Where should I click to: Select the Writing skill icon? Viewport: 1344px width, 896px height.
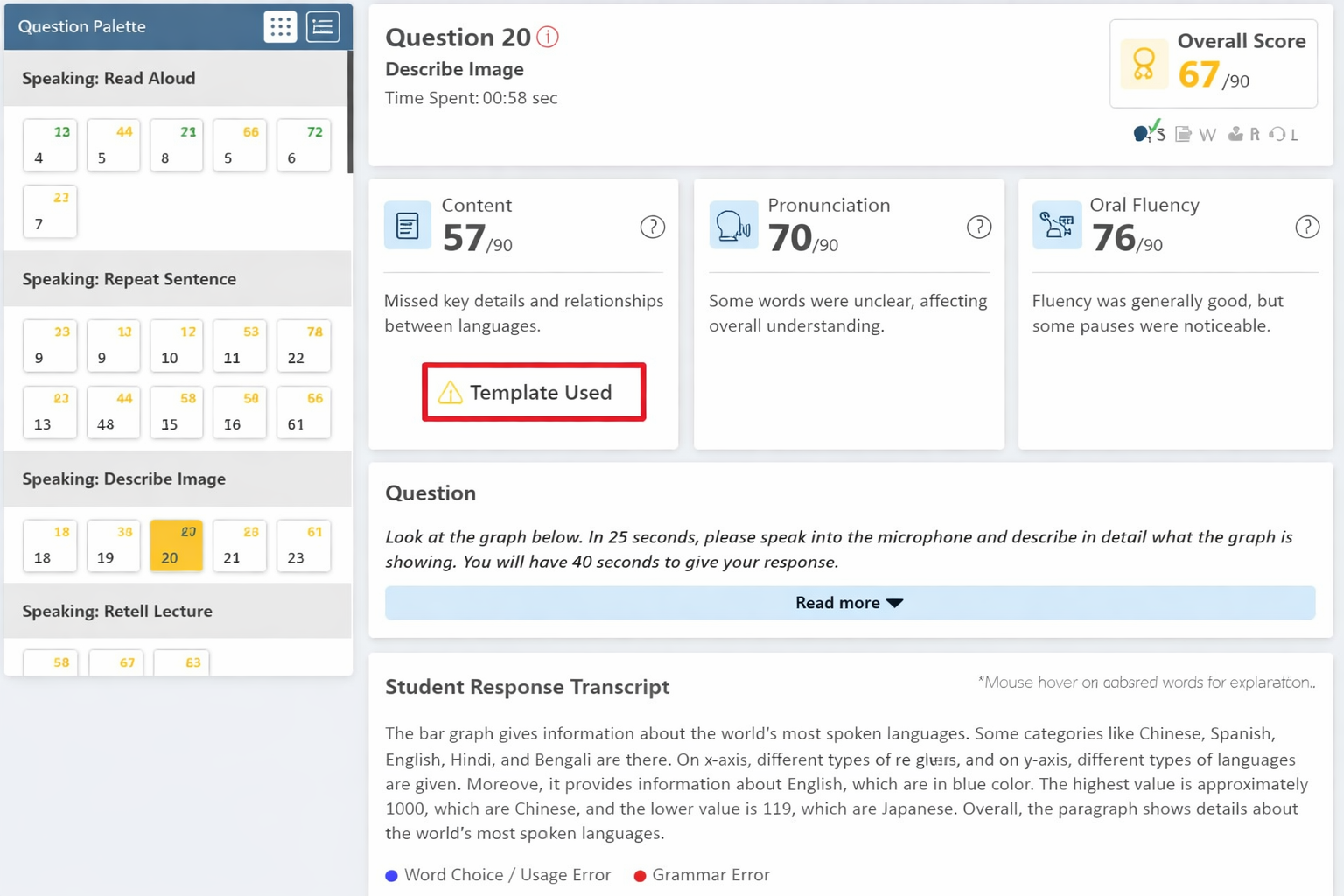[x=1195, y=134]
